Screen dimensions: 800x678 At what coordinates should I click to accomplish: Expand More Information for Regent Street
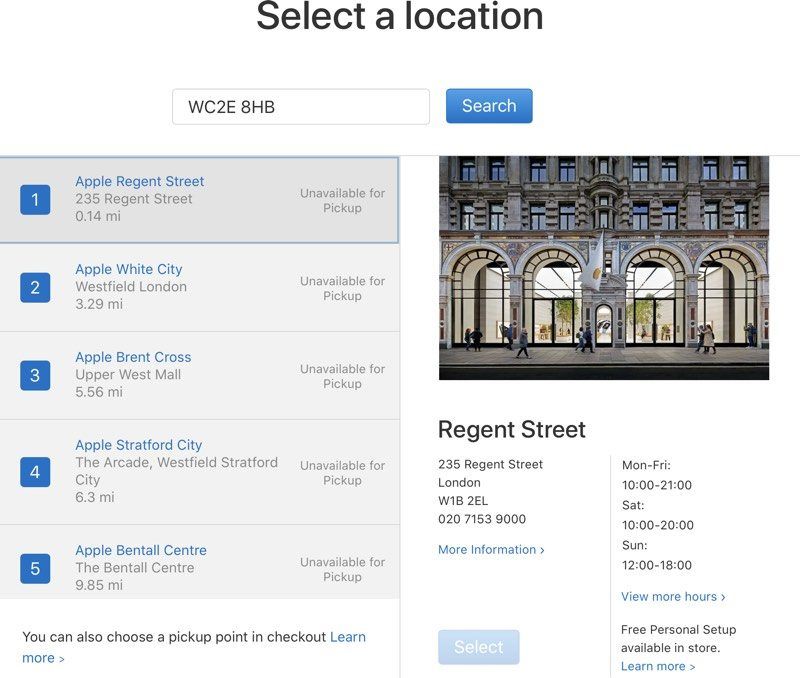coord(487,549)
